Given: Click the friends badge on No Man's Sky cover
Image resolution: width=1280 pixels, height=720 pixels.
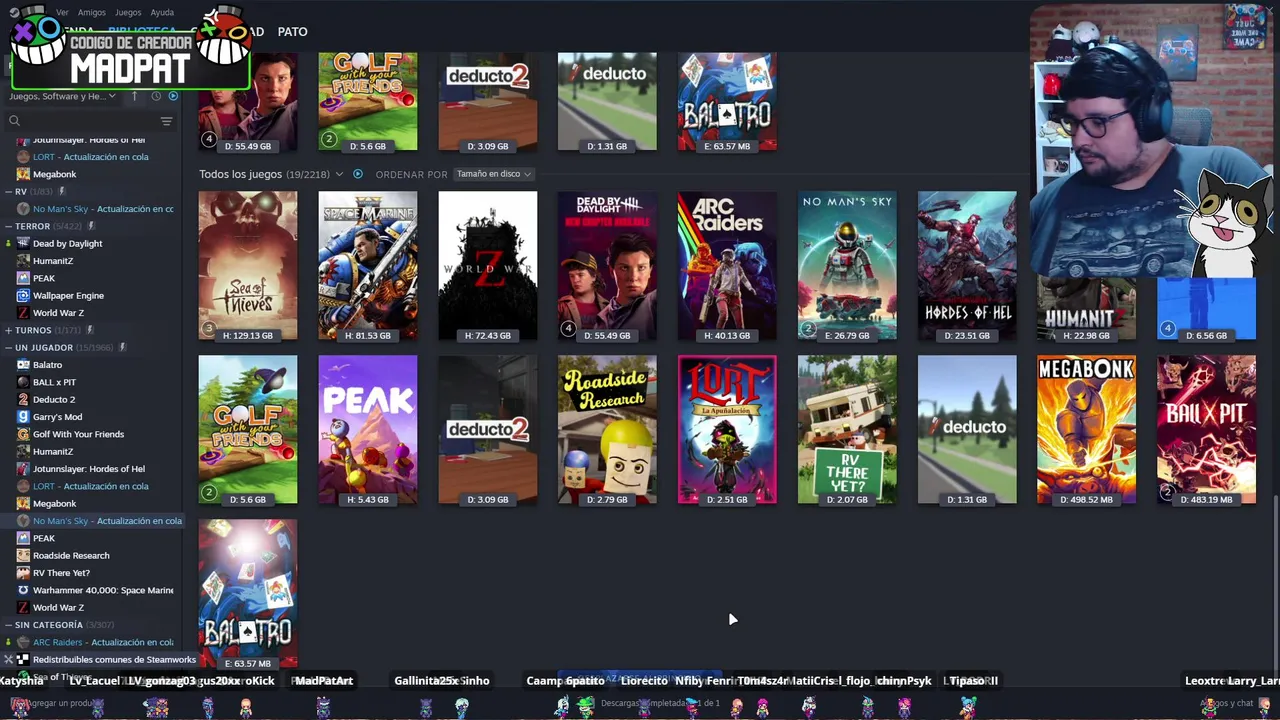Looking at the screenshot, I should pos(809,328).
